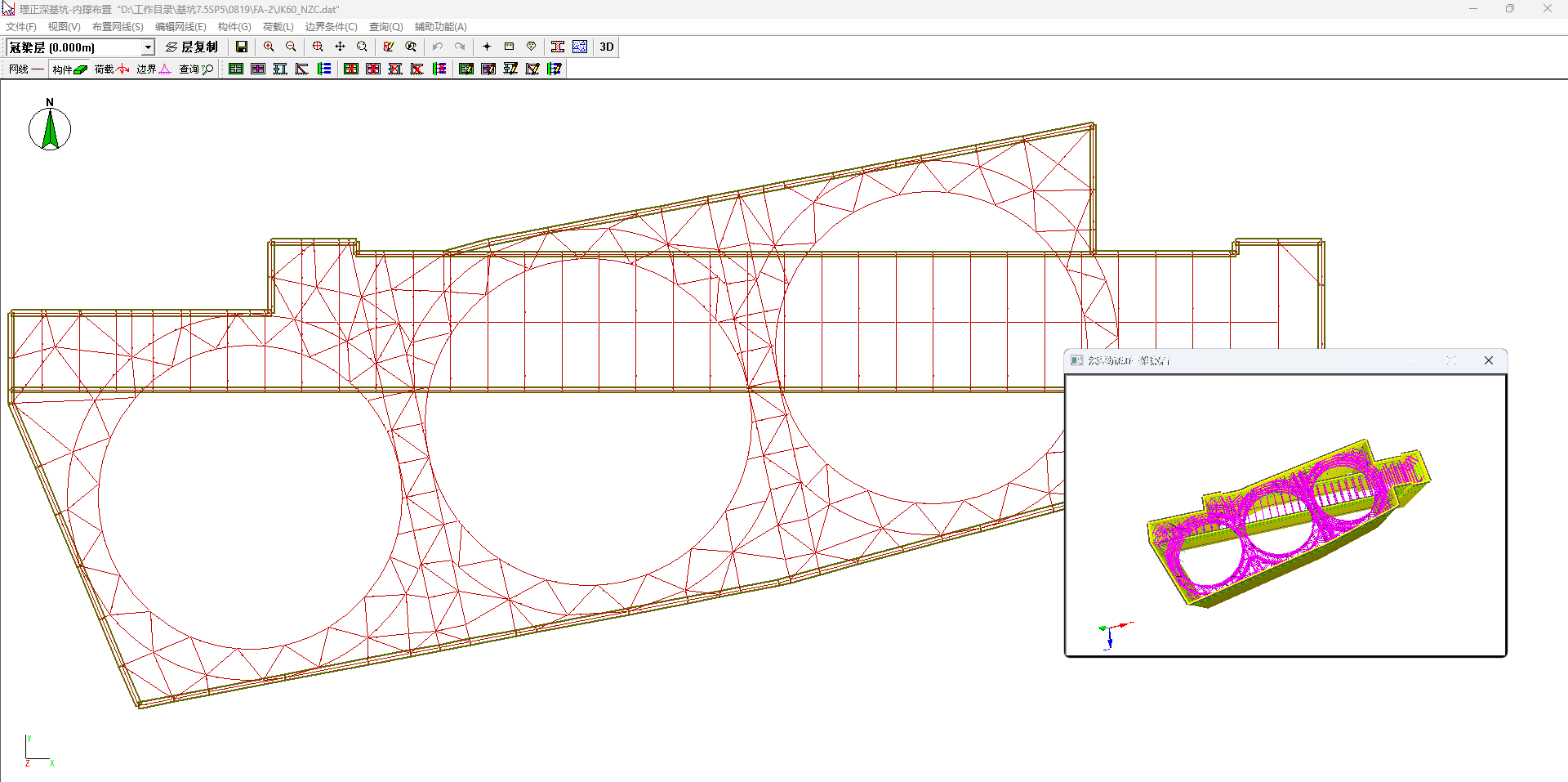
Task: Toggle the 边界 (boundary) mode
Action: 154,69
